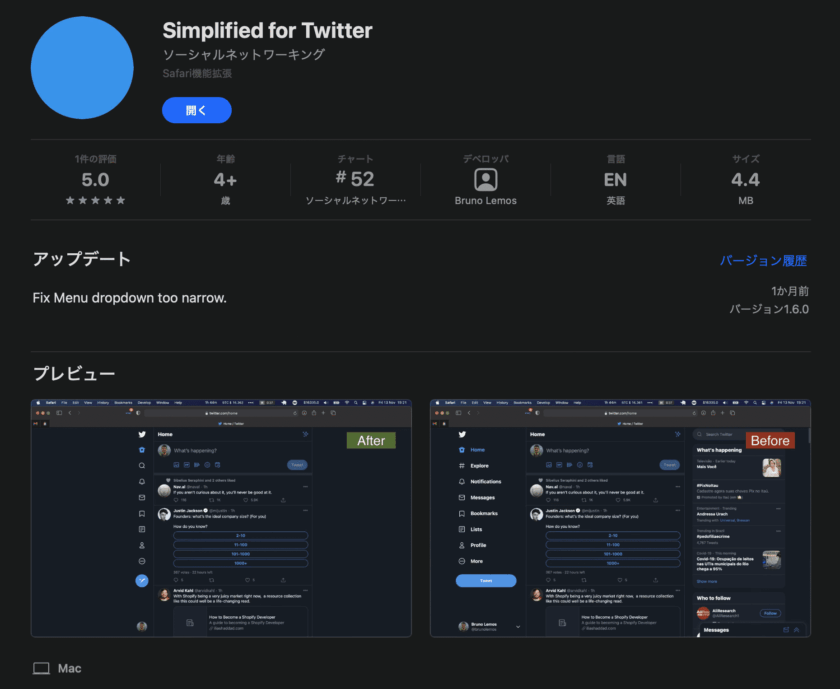Open developer Bruno Lemos' name link
The width and height of the screenshot is (840, 689).
click(486, 200)
